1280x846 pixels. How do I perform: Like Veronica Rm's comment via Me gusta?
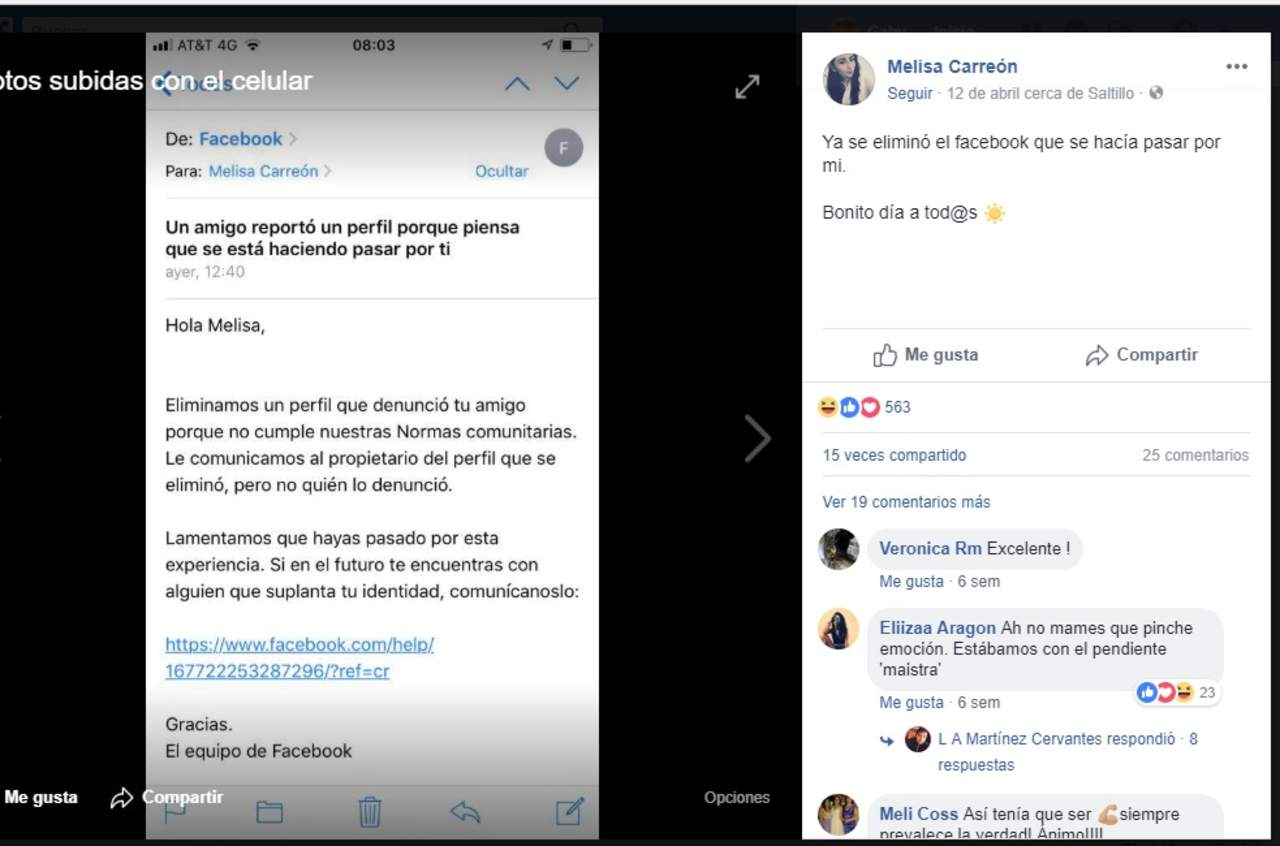(911, 581)
